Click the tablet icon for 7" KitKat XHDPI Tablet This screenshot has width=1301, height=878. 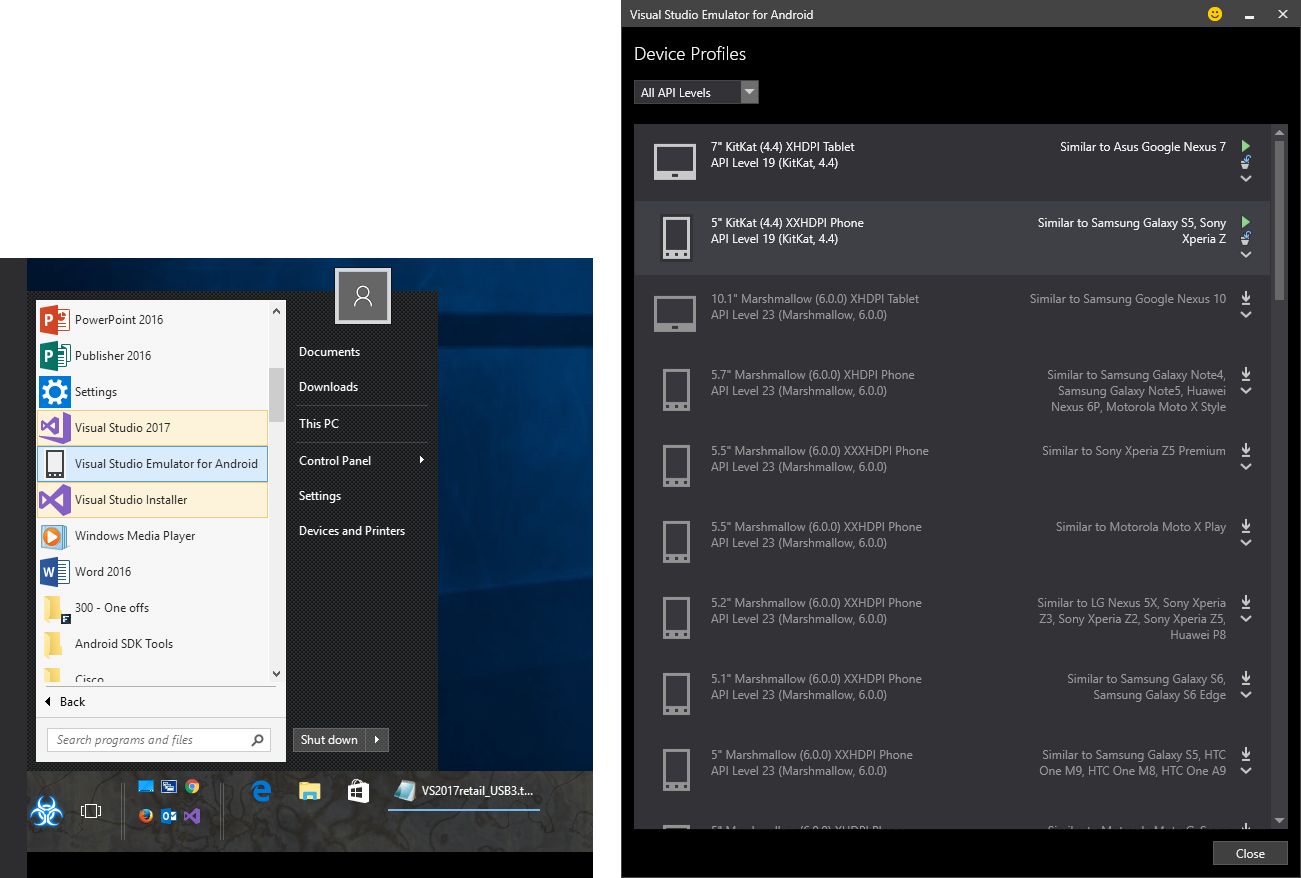coord(675,162)
